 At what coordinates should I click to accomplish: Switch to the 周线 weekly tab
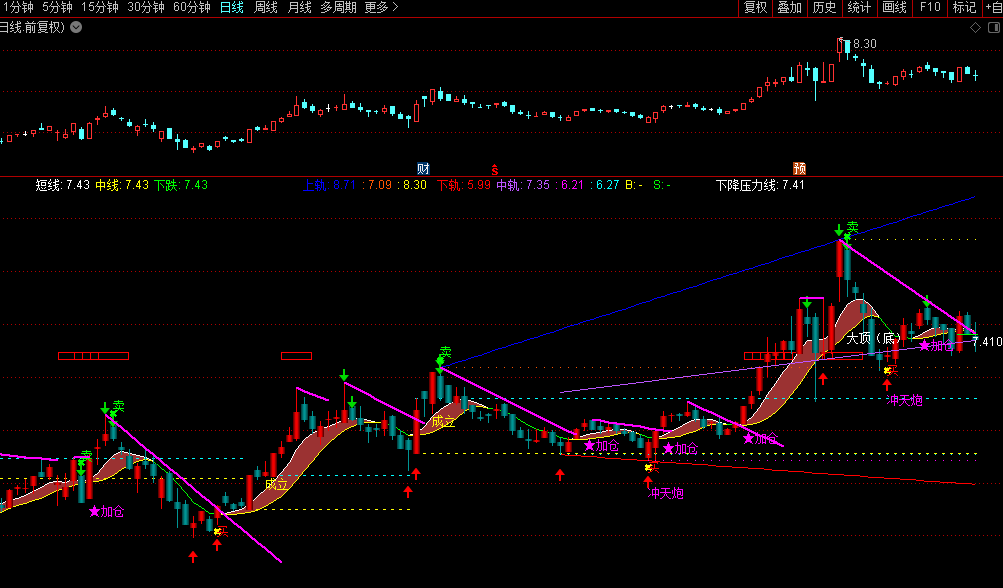coord(265,8)
